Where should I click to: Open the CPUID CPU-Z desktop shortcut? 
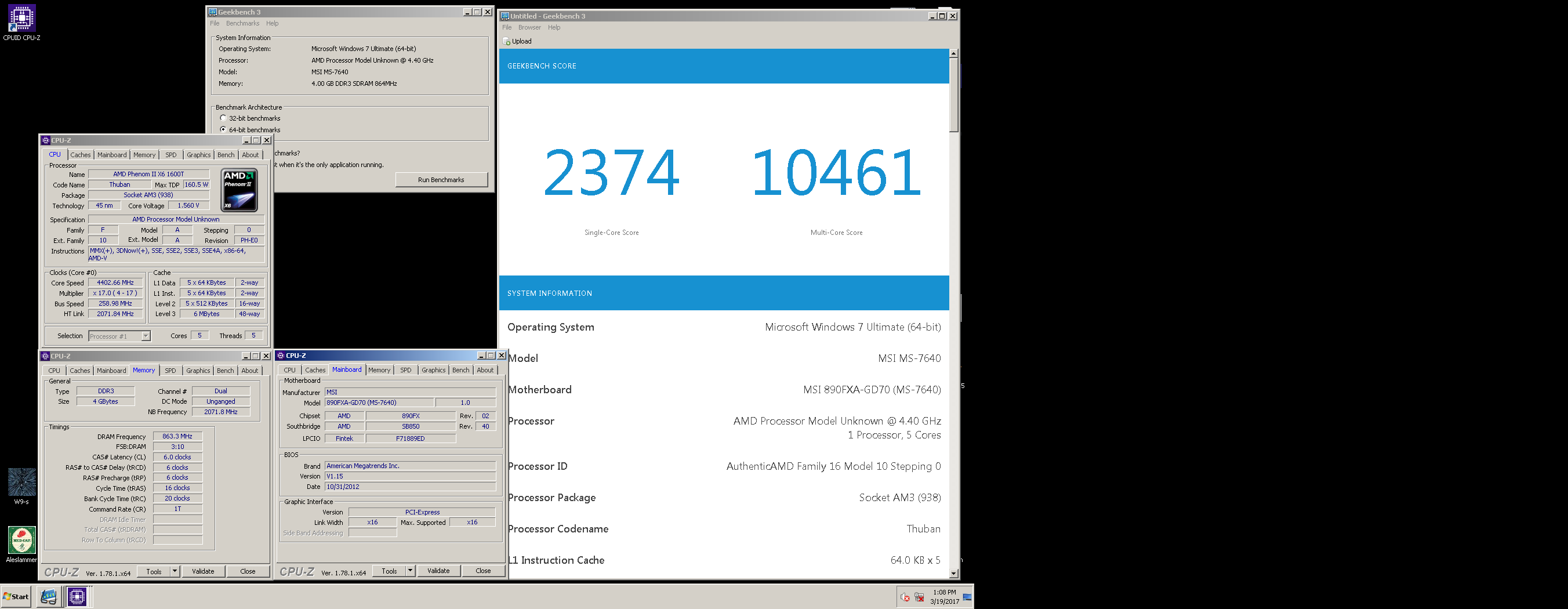click(x=21, y=23)
